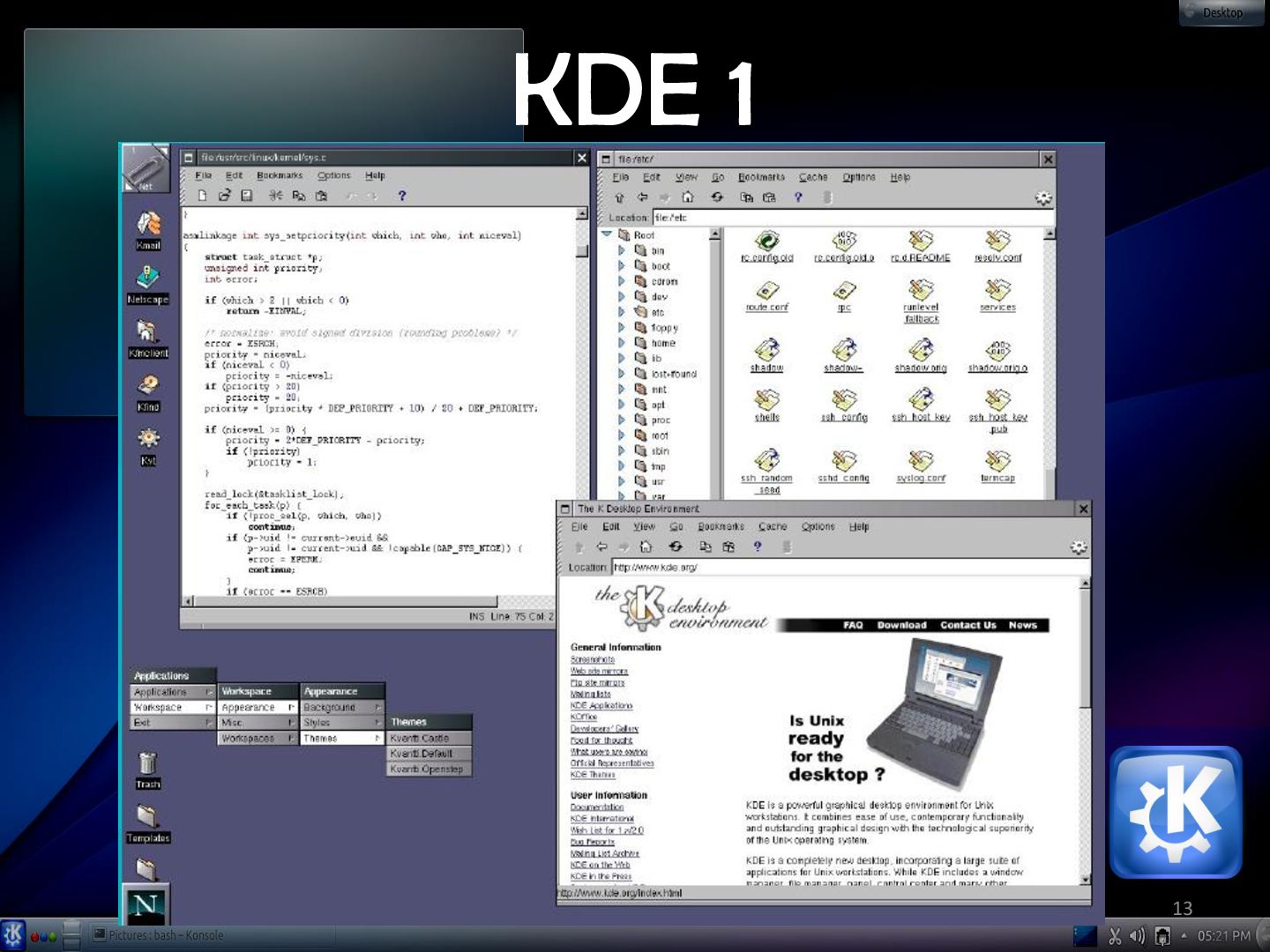1270x952 pixels.
Task: Click Home icon in K Desktop Environment browser
Action: click(646, 547)
